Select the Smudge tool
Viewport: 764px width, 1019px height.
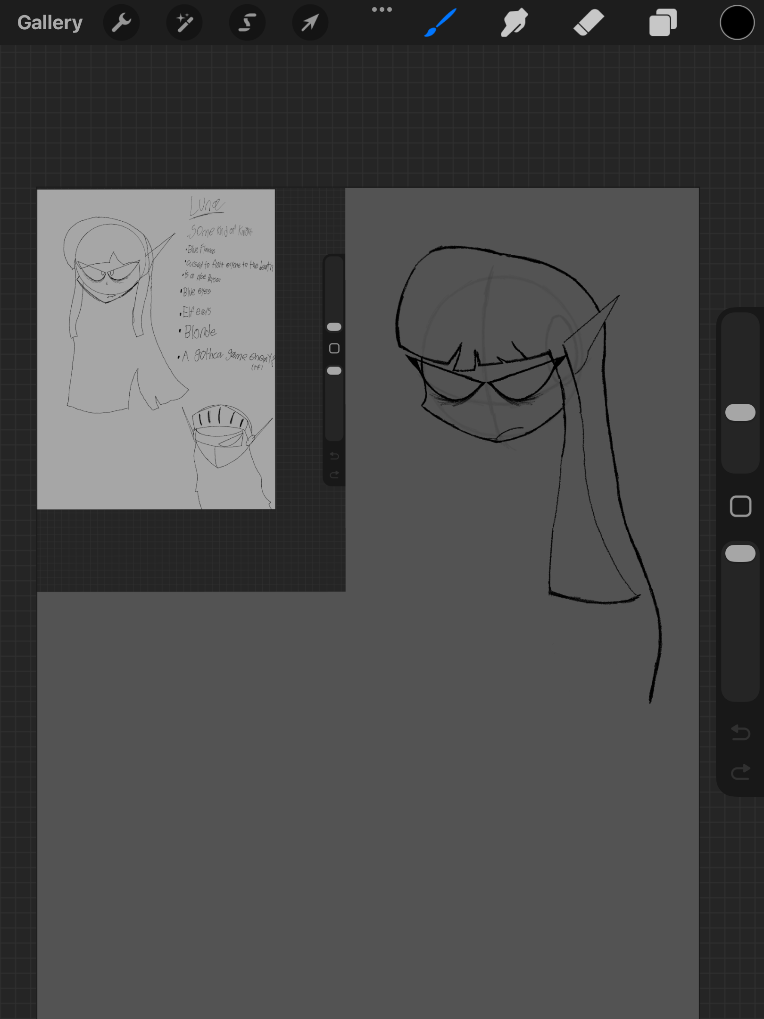pyautogui.click(x=515, y=23)
